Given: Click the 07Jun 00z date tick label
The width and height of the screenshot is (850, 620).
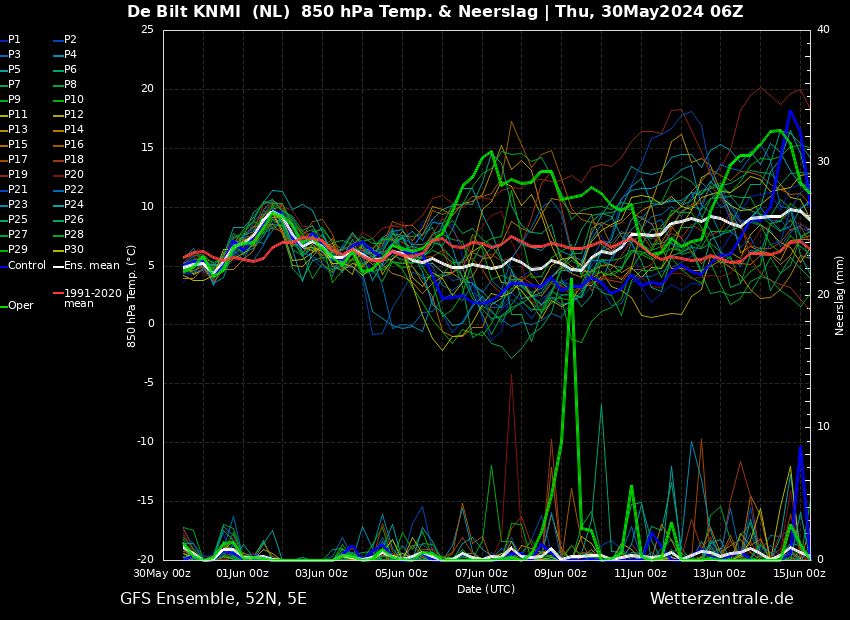Looking at the screenshot, I should [481, 573].
